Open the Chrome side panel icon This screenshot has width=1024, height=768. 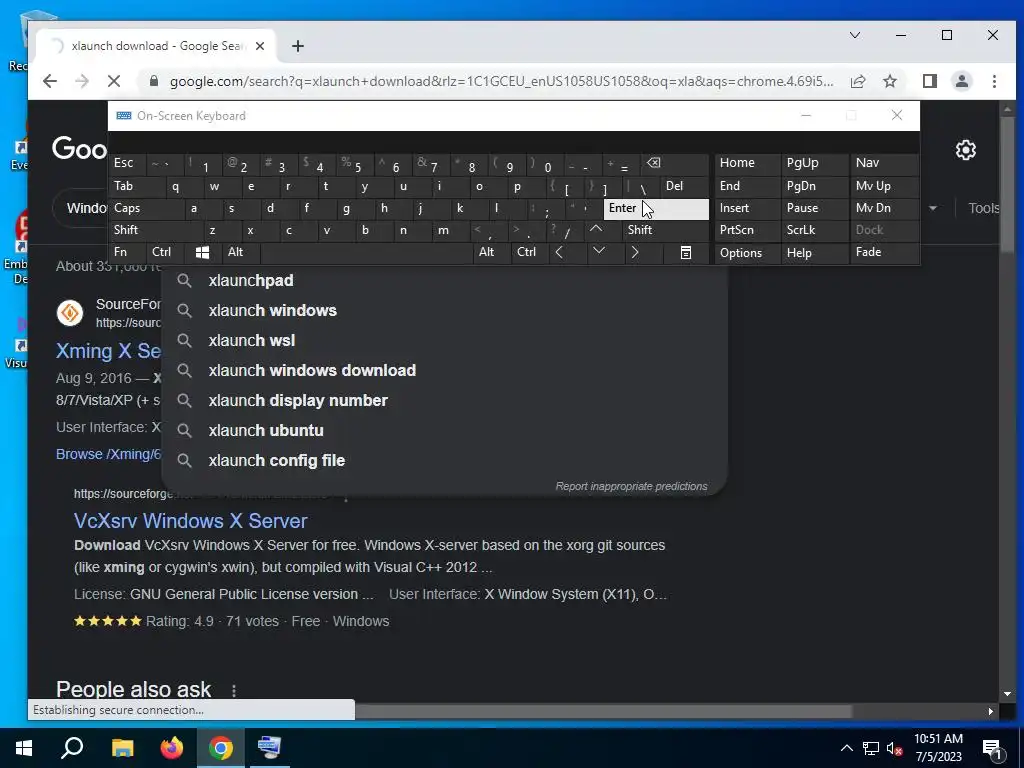(930, 81)
